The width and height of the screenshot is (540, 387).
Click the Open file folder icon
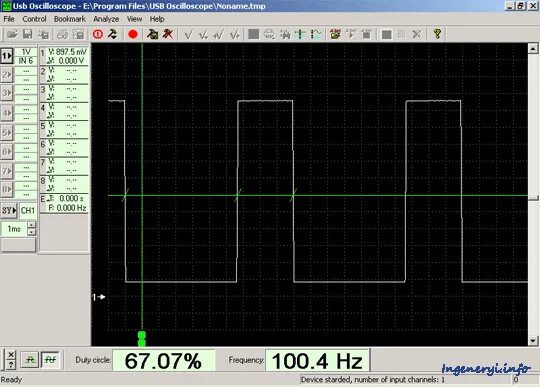point(12,34)
